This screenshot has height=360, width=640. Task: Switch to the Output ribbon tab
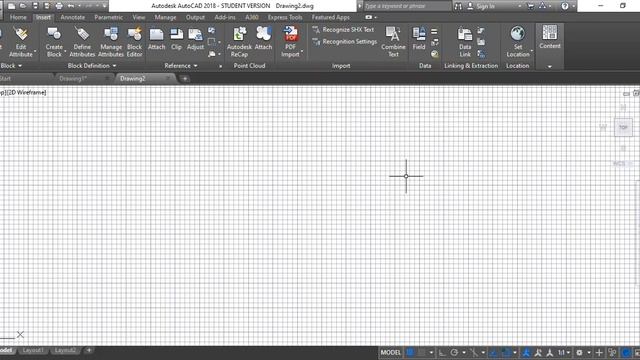[x=195, y=18]
